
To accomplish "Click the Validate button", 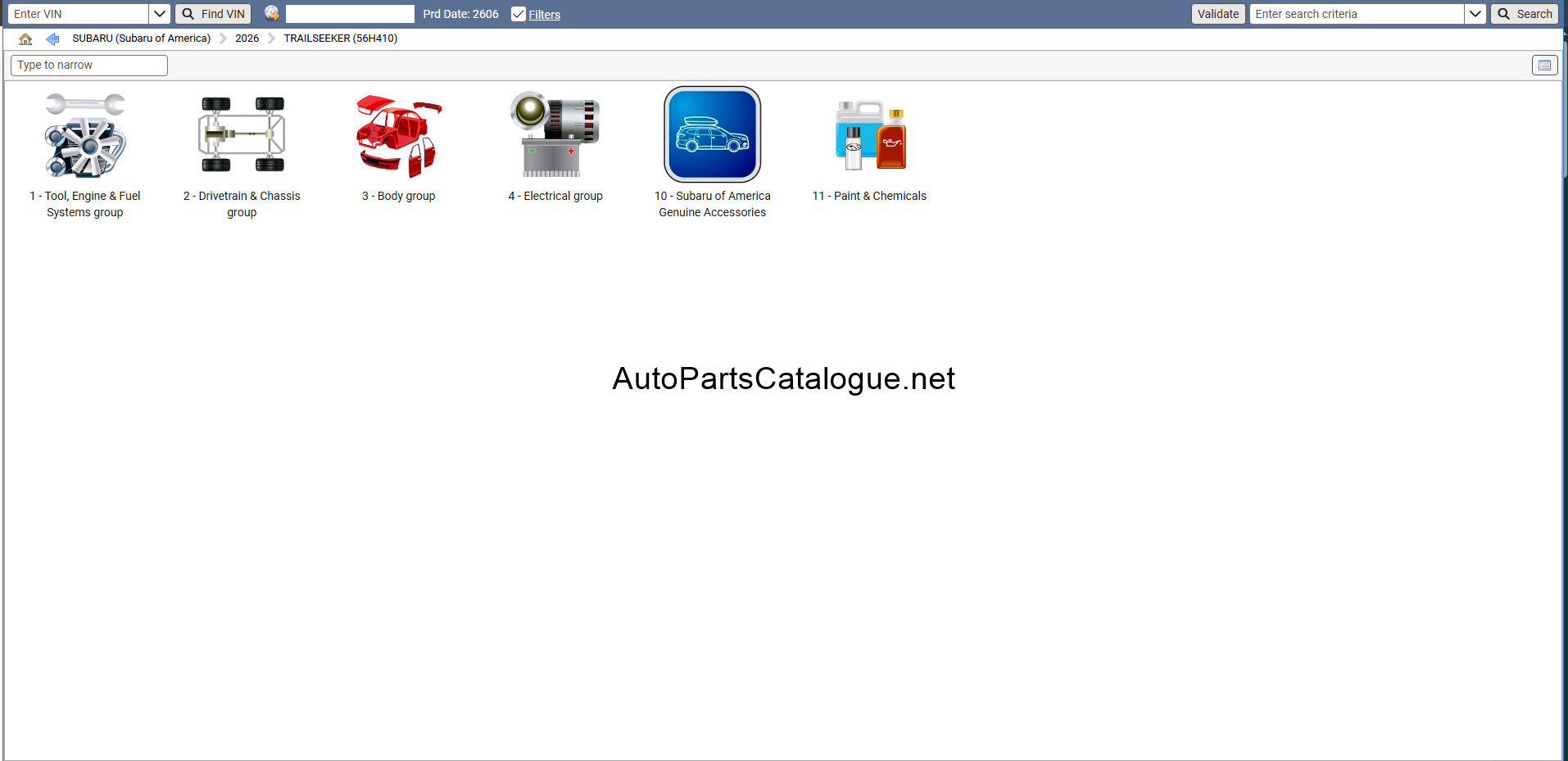I will pyautogui.click(x=1218, y=14).
